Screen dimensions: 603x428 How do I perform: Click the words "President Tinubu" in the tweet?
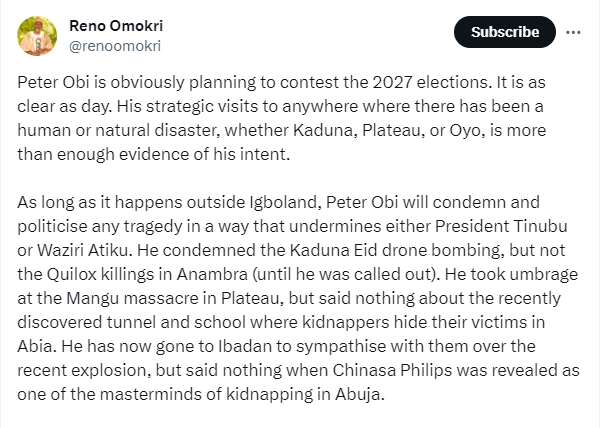point(501,226)
